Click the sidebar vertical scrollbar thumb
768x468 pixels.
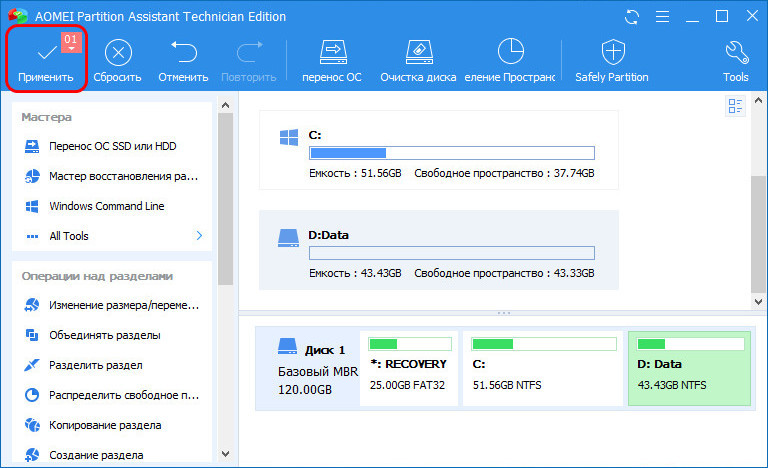pyautogui.click(x=225, y=198)
